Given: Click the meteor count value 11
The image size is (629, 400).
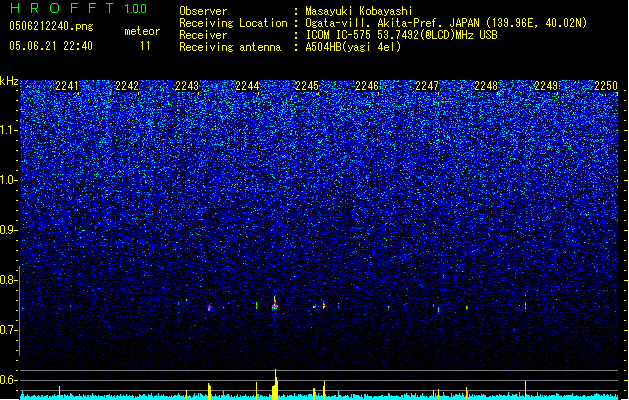Looking at the screenshot, I should pyautogui.click(x=145, y=46).
